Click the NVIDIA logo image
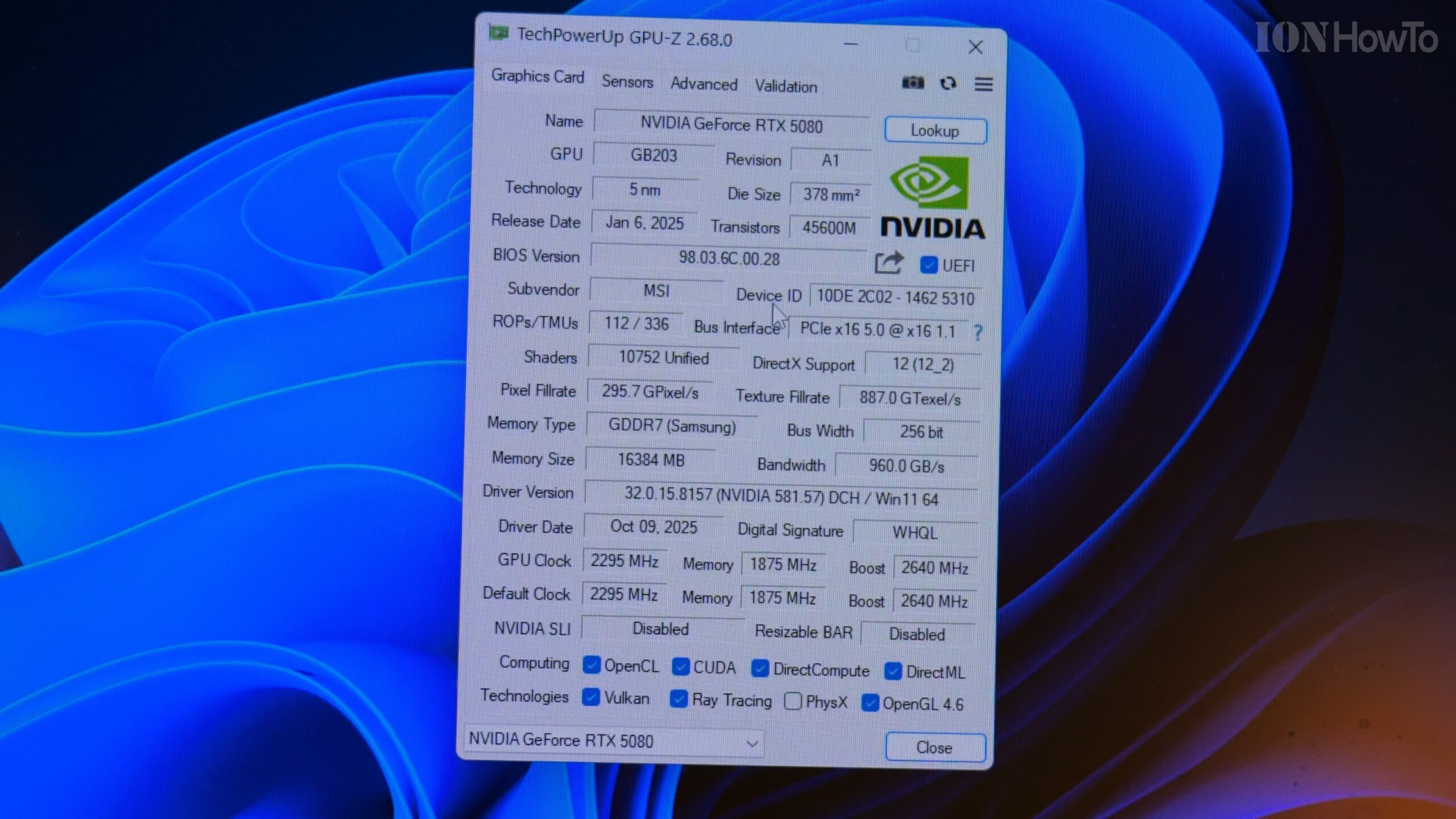The height and width of the screenshot is (819, 1456). coord(933,197)
